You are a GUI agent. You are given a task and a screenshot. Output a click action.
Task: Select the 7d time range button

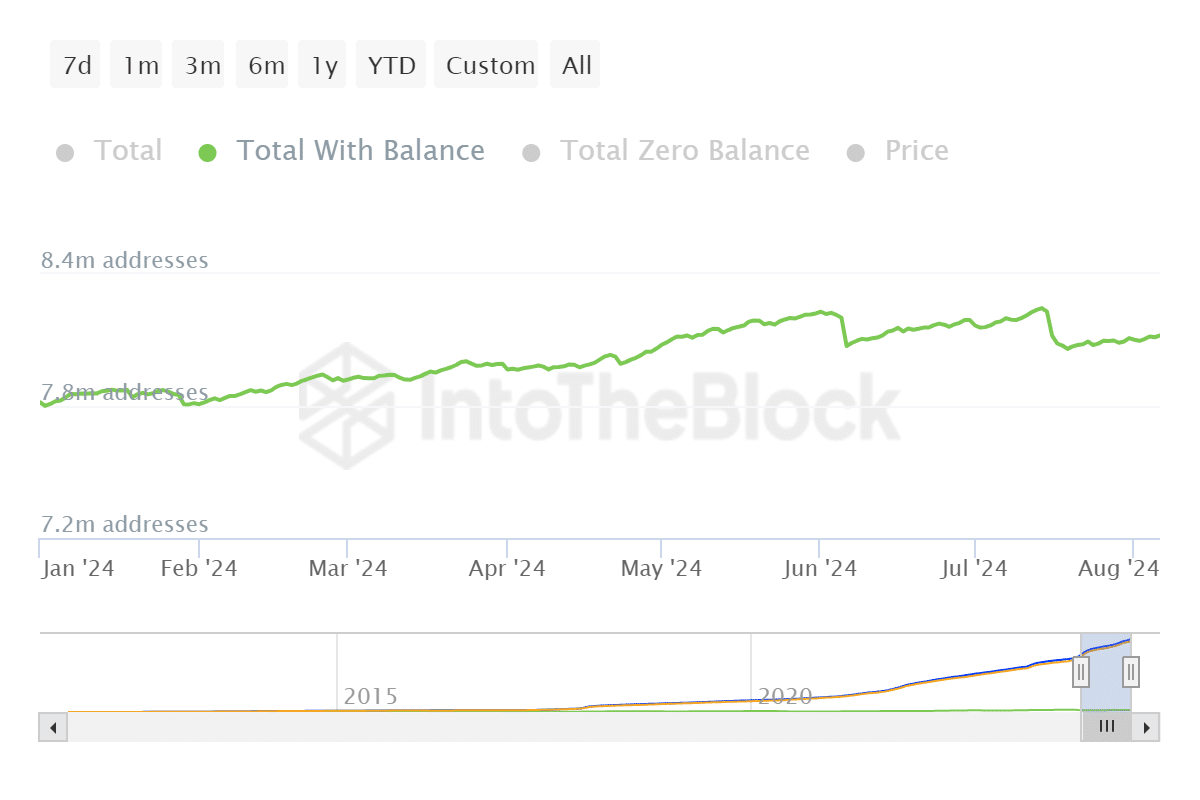click(76, 66)
